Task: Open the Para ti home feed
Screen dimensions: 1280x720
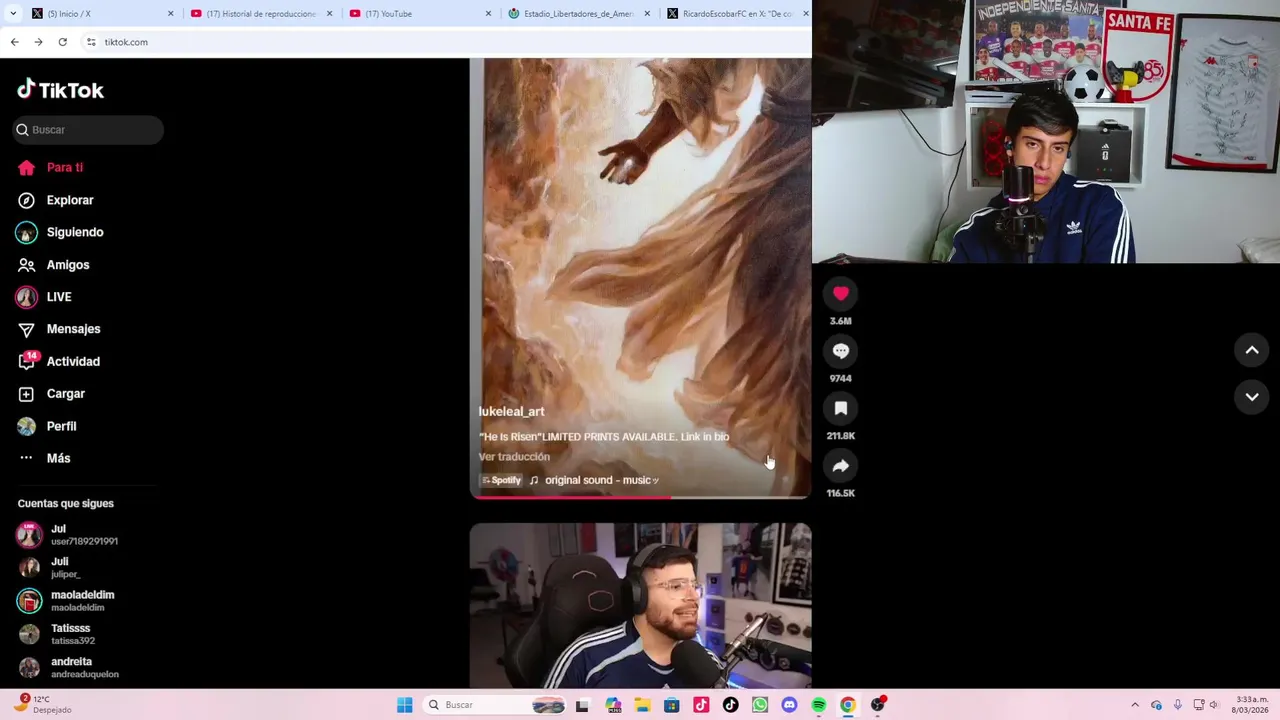Action: coord(50,168)
